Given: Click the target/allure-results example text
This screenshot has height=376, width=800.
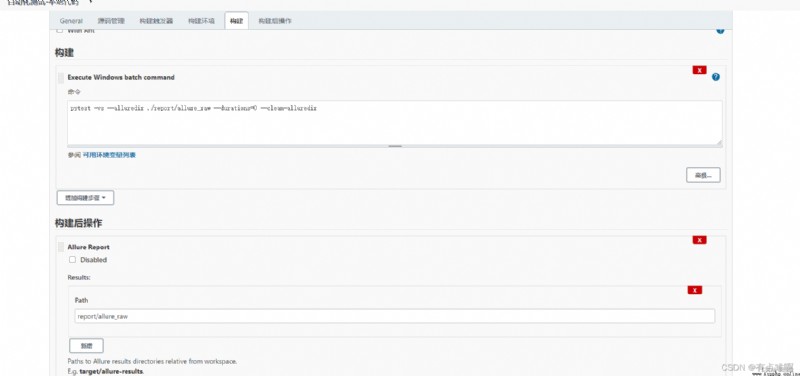Looking at the screenshot, I should 111,371.
